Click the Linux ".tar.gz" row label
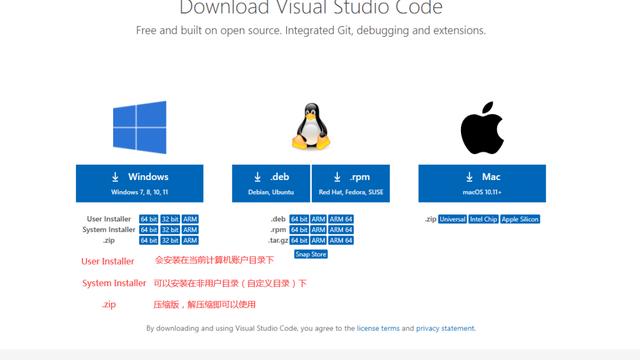 click(x=278, y=240)
